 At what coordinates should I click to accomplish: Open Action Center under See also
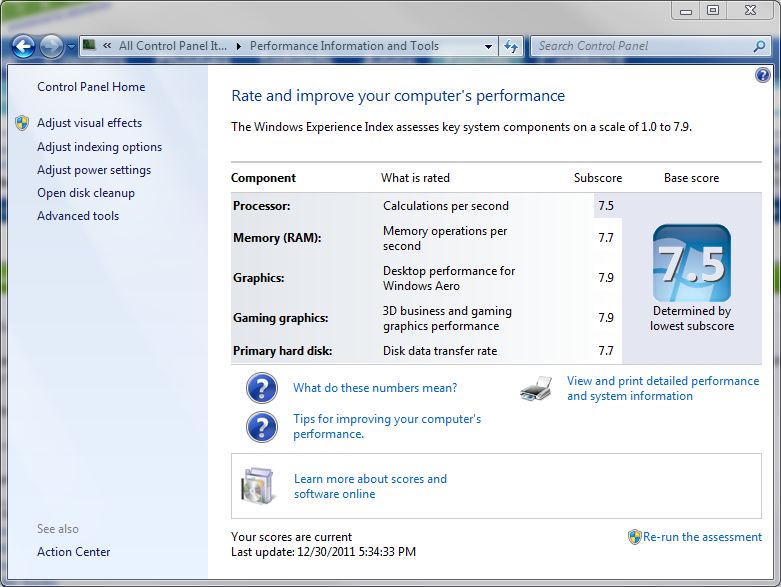click(74, 552)
